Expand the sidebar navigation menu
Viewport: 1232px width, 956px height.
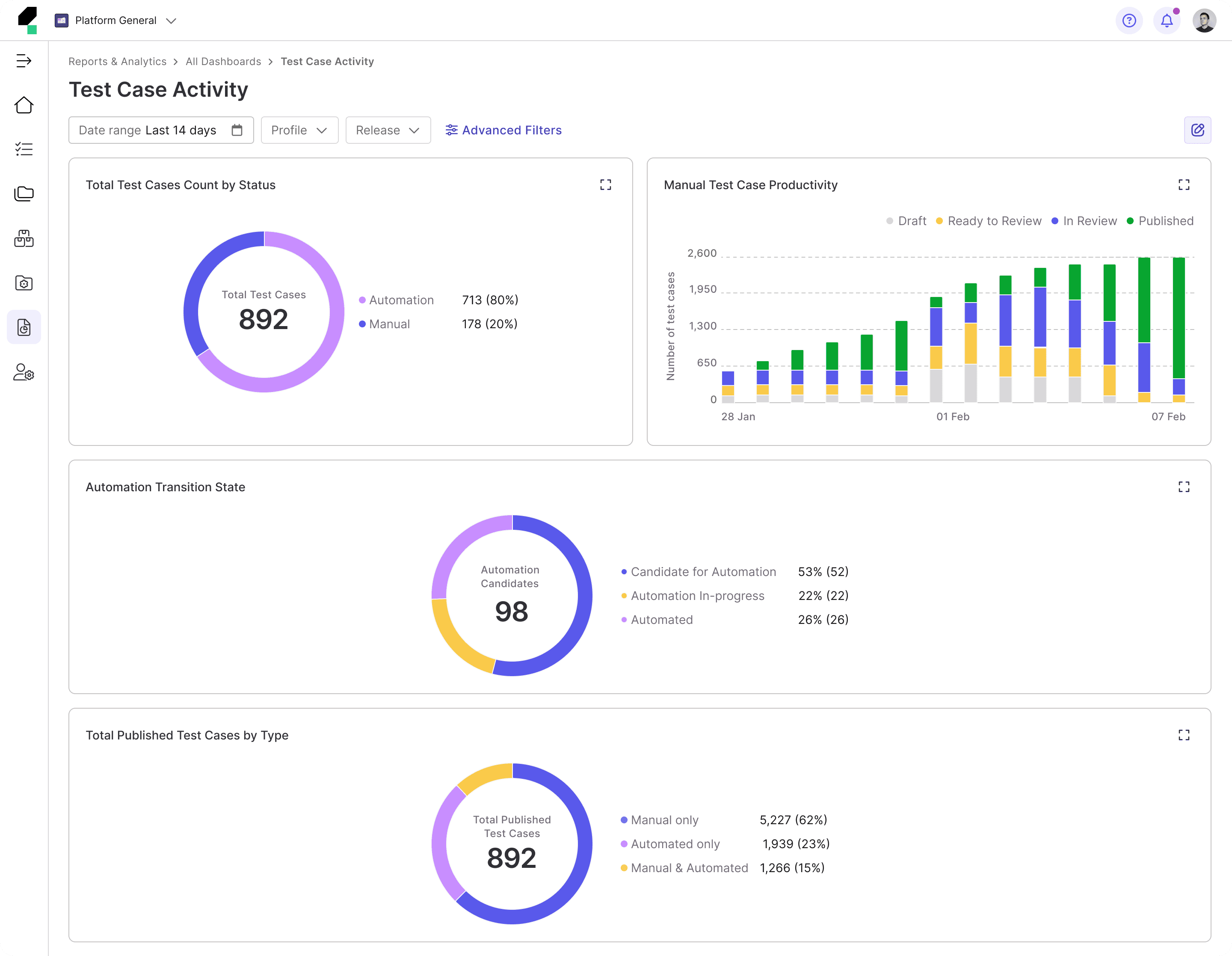(24, 60)
